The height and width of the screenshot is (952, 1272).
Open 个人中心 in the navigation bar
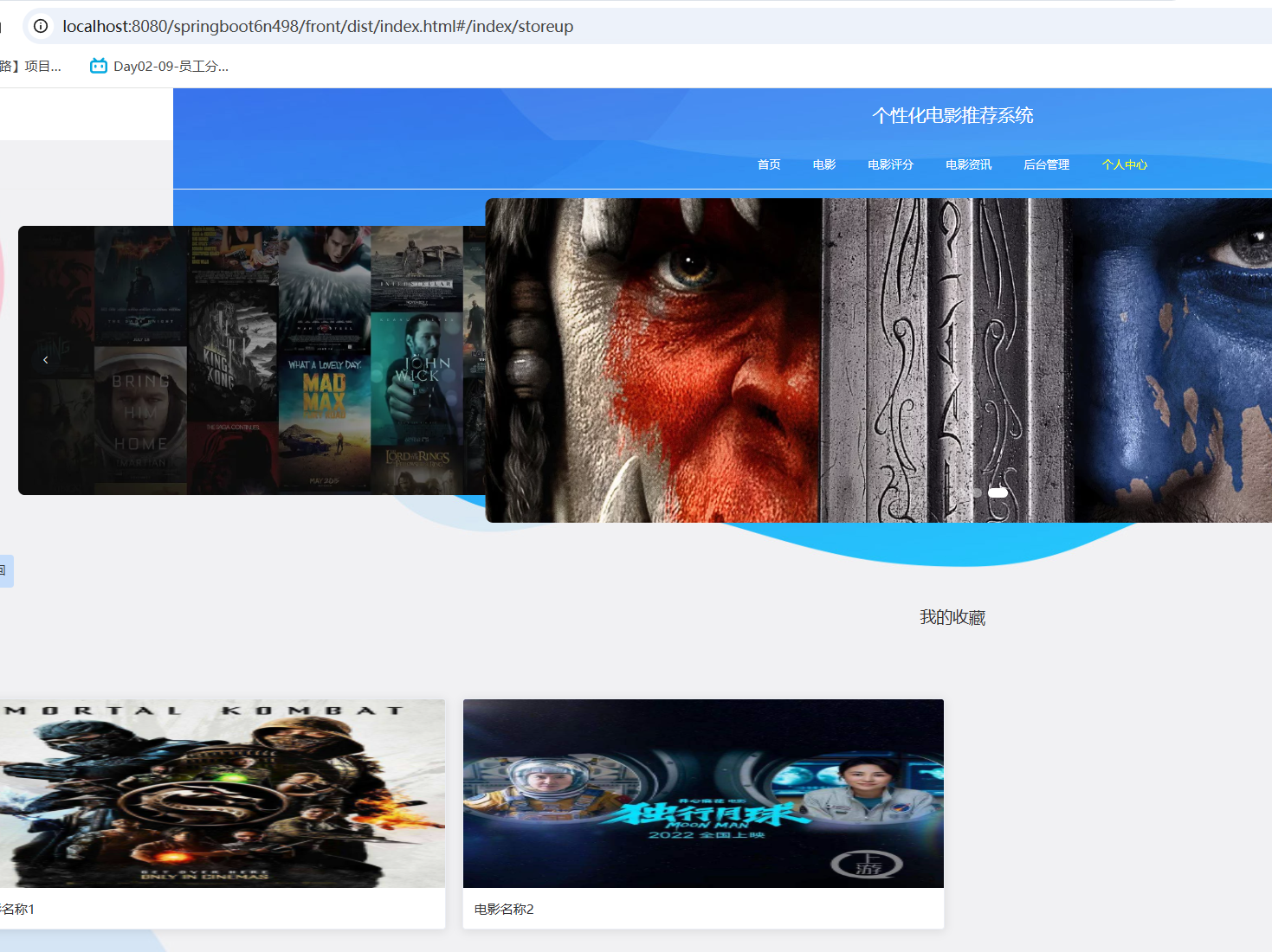click(1124, 164)
